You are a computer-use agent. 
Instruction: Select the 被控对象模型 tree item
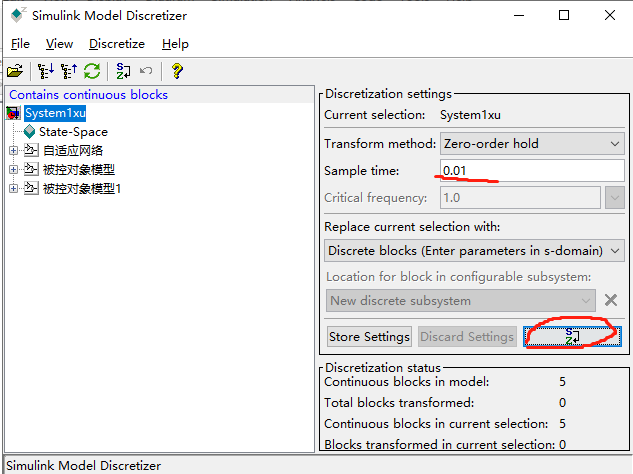[79, 170]
